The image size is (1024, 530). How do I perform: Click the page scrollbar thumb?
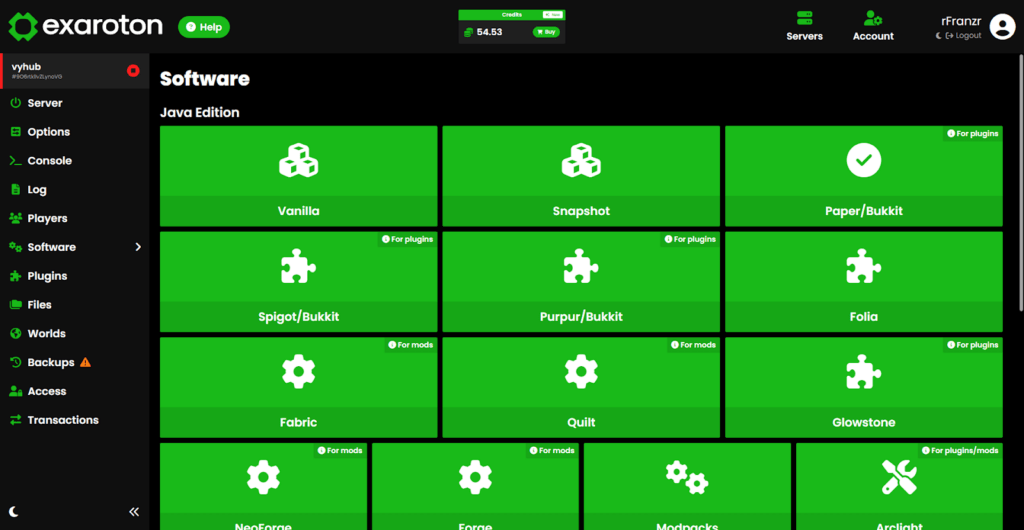pyautogui.click(x=1021, y=183)
